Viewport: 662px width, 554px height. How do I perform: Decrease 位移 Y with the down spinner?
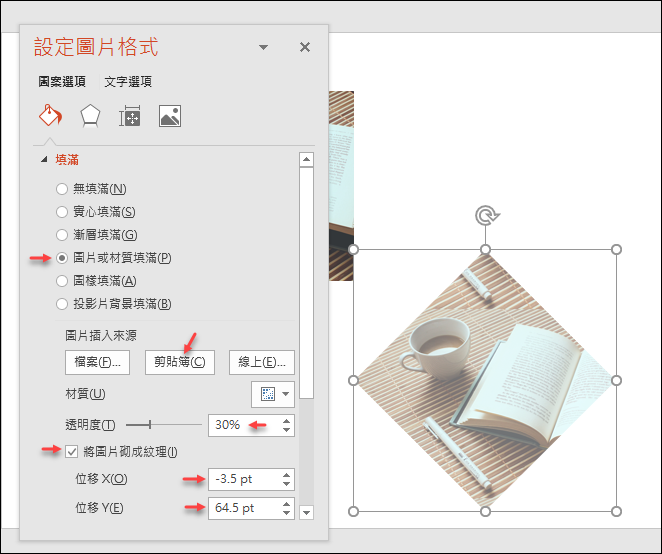tap(287, 513)
